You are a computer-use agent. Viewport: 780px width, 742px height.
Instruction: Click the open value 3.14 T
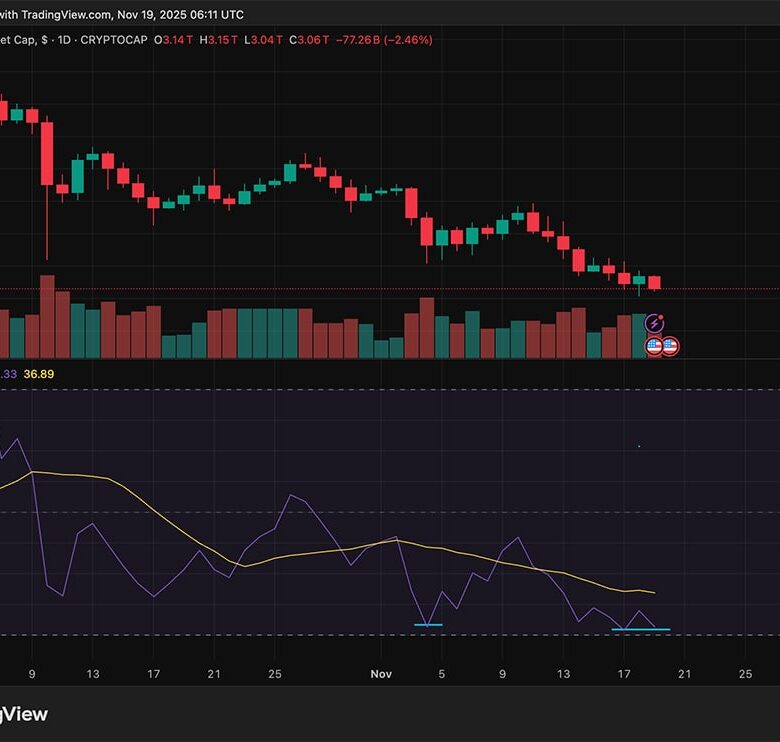click(x=185, y=40)
